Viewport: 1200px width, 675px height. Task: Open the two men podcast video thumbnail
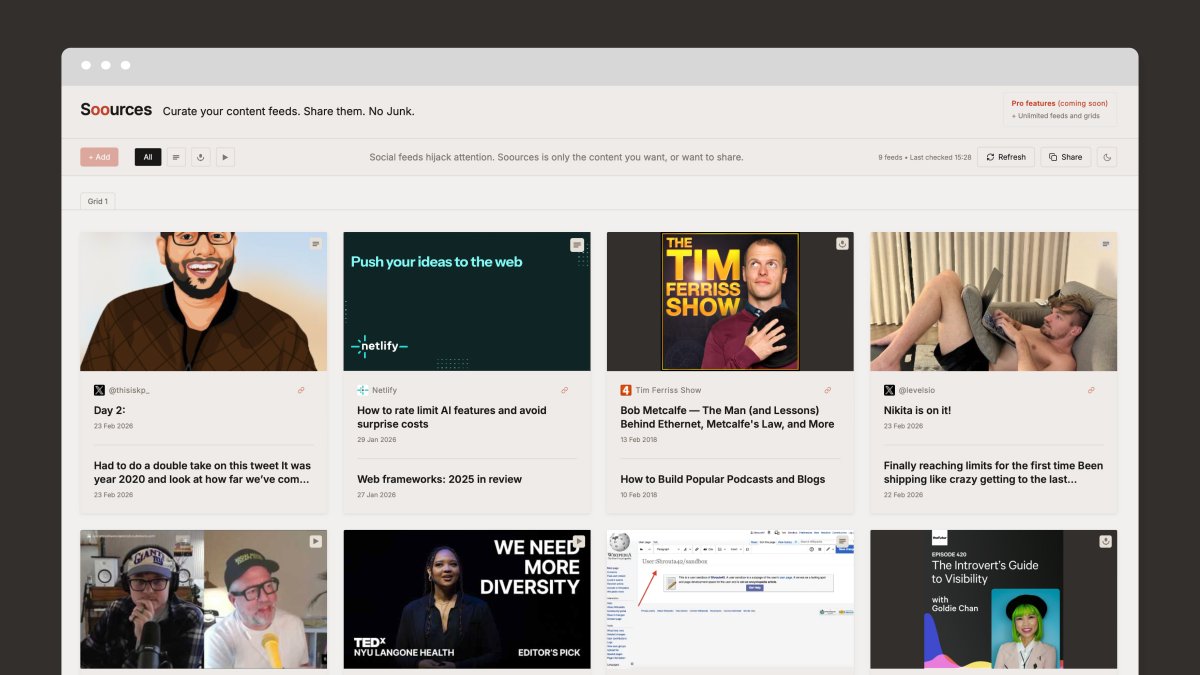204,599
